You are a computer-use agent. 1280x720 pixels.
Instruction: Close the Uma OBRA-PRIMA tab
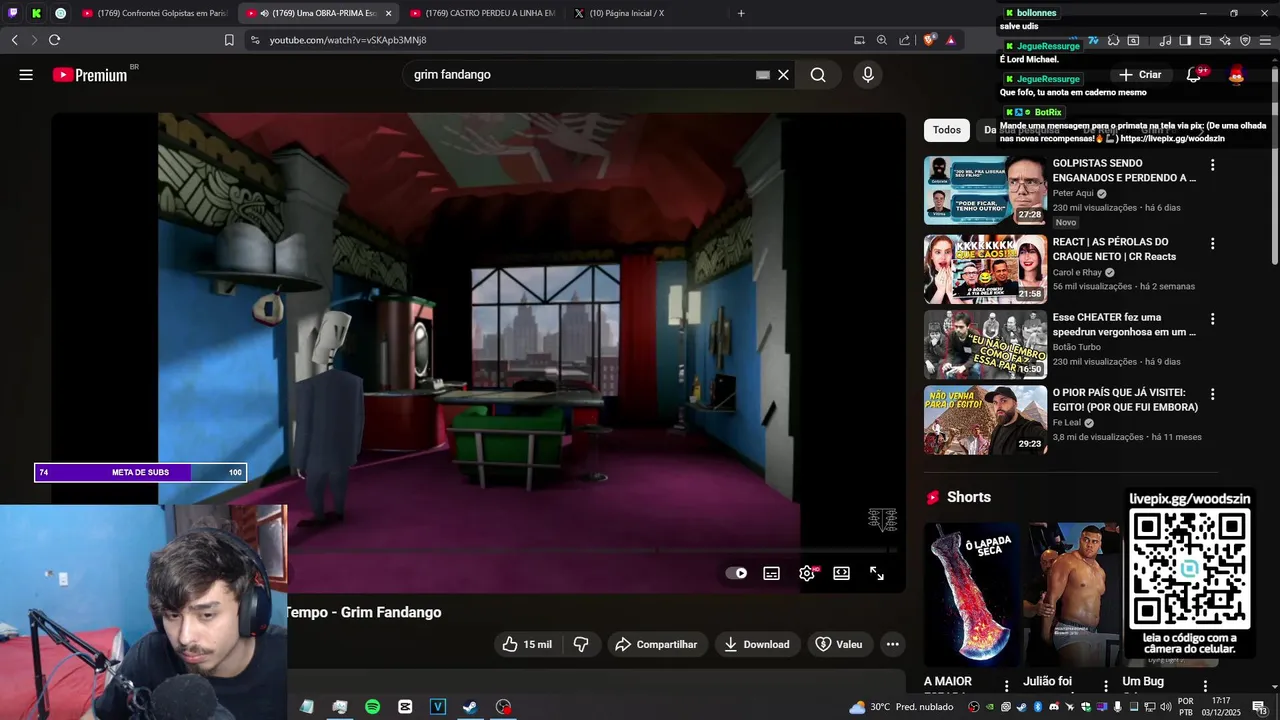tap(388, 13)
